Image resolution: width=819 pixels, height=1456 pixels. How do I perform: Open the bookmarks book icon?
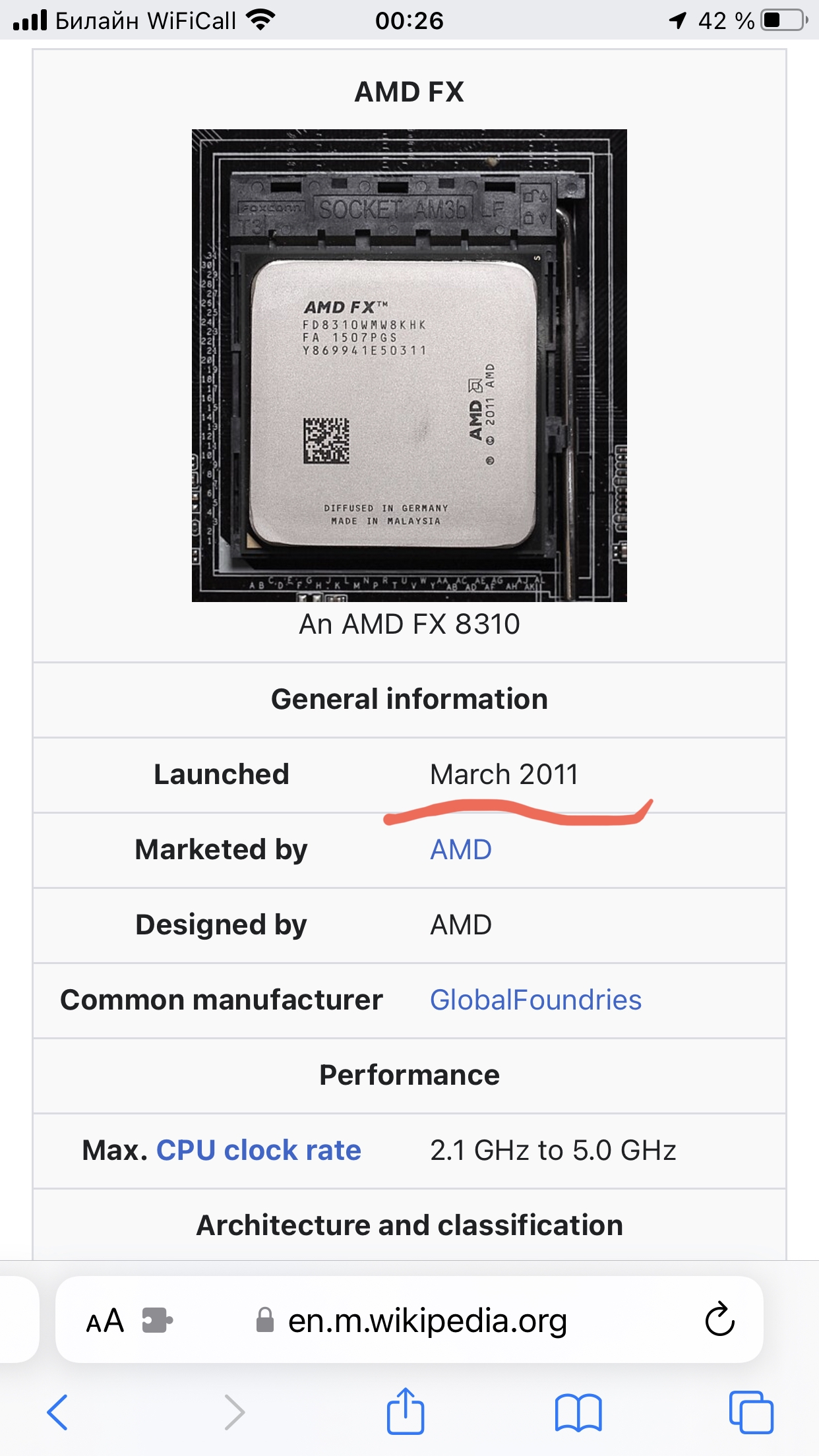(578, 1412)
